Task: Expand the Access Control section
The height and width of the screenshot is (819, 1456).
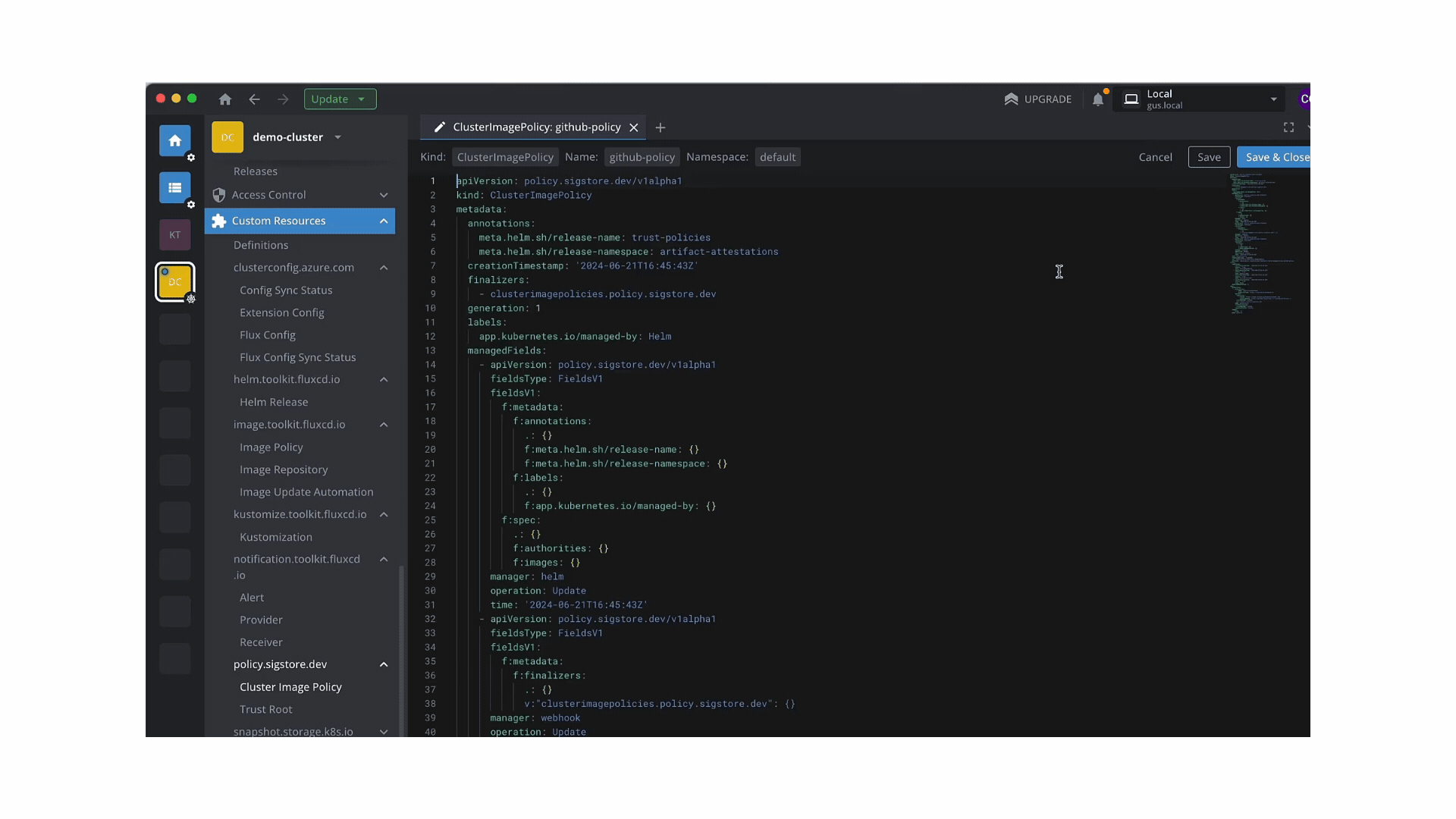Action: click(384, 195)
